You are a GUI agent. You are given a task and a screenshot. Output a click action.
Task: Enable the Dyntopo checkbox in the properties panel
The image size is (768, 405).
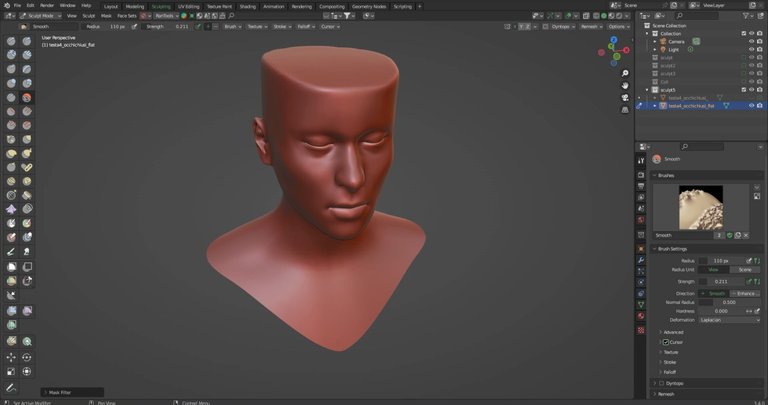[661, 383]
